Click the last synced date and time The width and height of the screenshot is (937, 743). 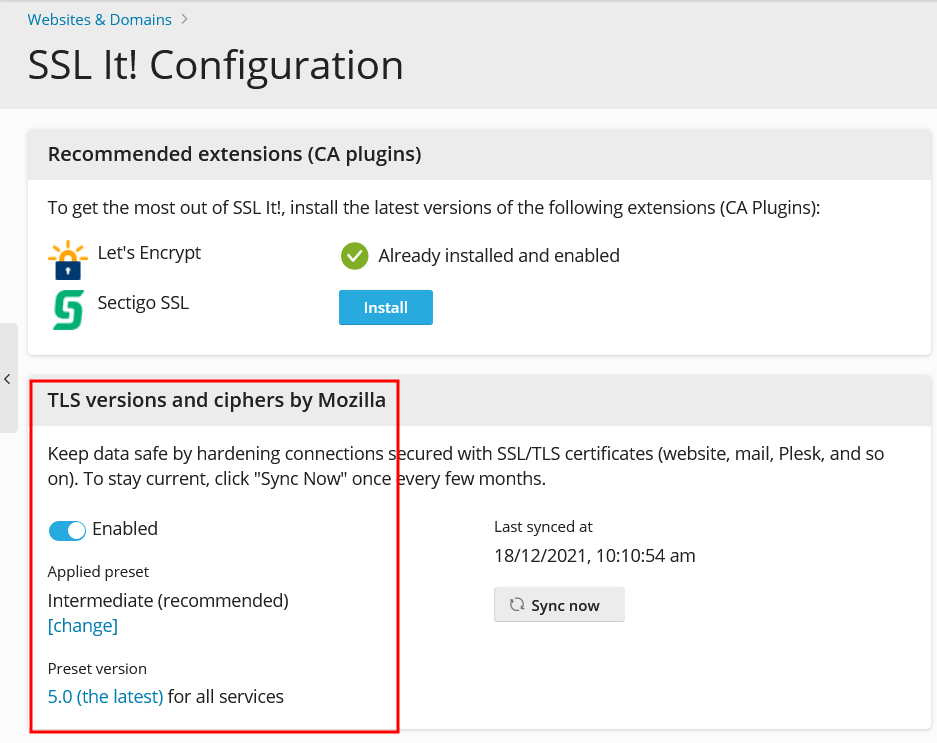[594, 555]
